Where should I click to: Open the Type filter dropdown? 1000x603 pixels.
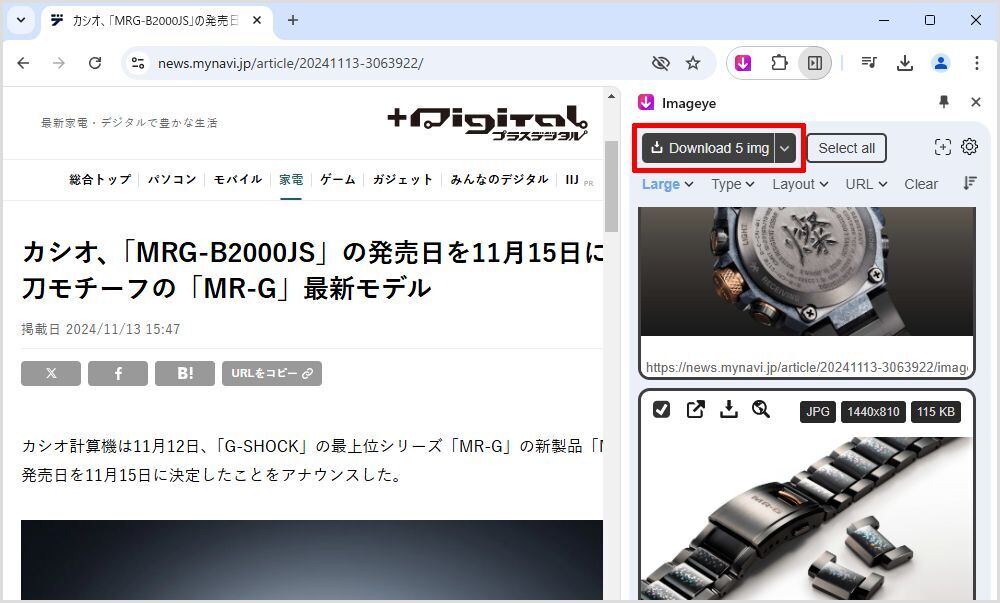733,184
